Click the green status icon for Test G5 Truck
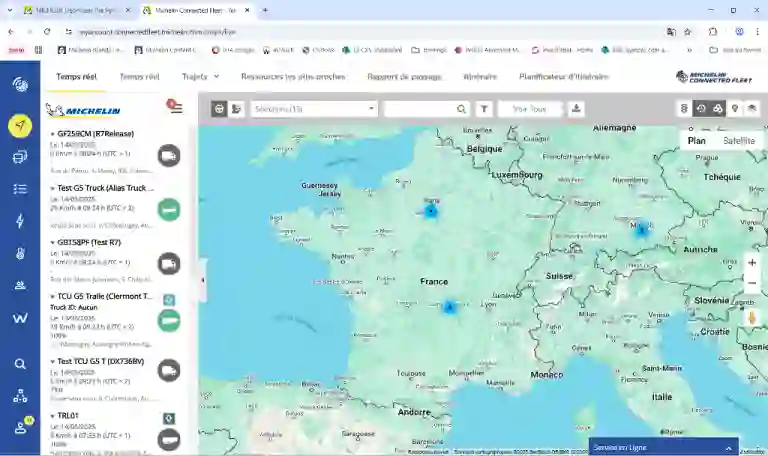This screenshot has height=456, width=768. [x=169, y=210]
